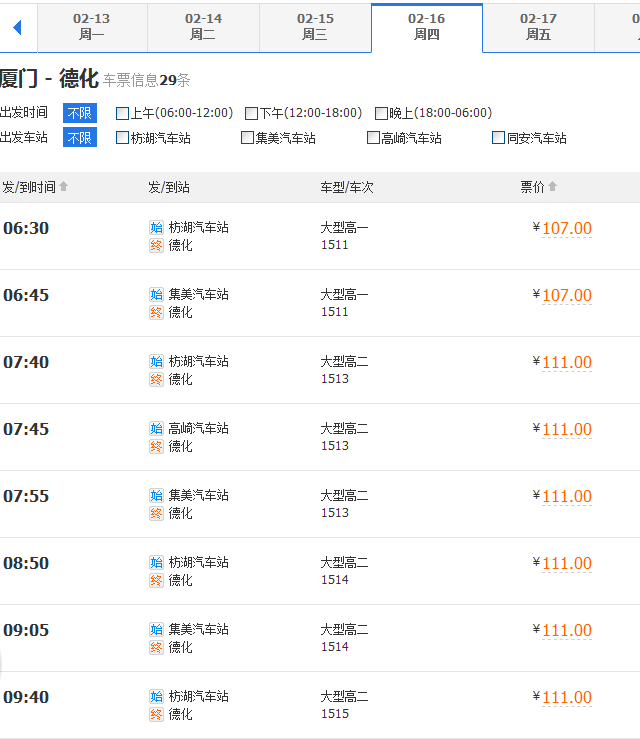The height and width of the screenshot is (739, 640).
Task: Click 高崎汽车站 in the 07:45 row
Action: (198, 428)
